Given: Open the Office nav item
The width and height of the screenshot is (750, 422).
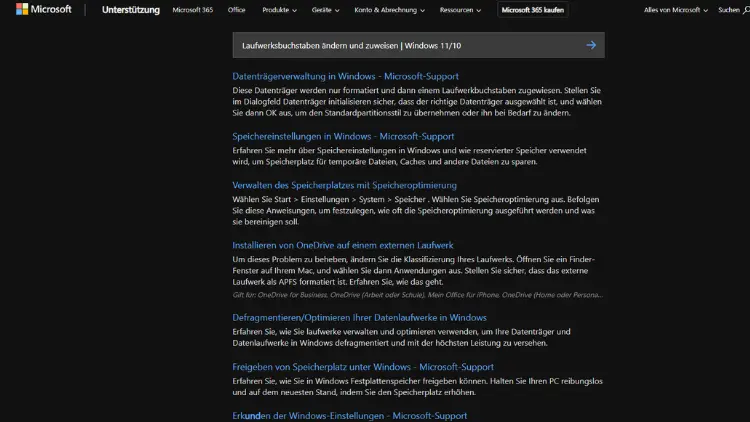Looking at the screenshot, I should pos(236,10).
